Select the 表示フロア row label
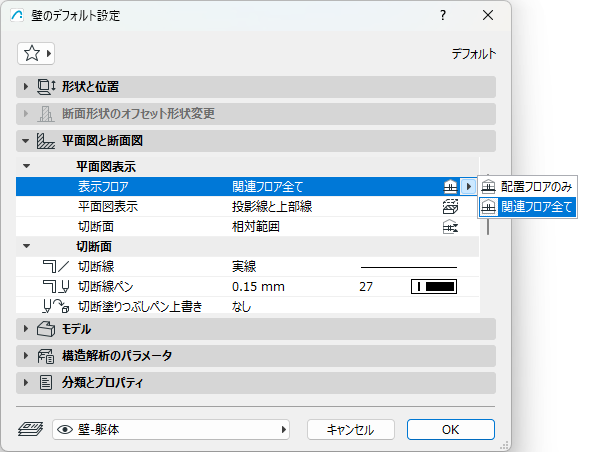 103,186
